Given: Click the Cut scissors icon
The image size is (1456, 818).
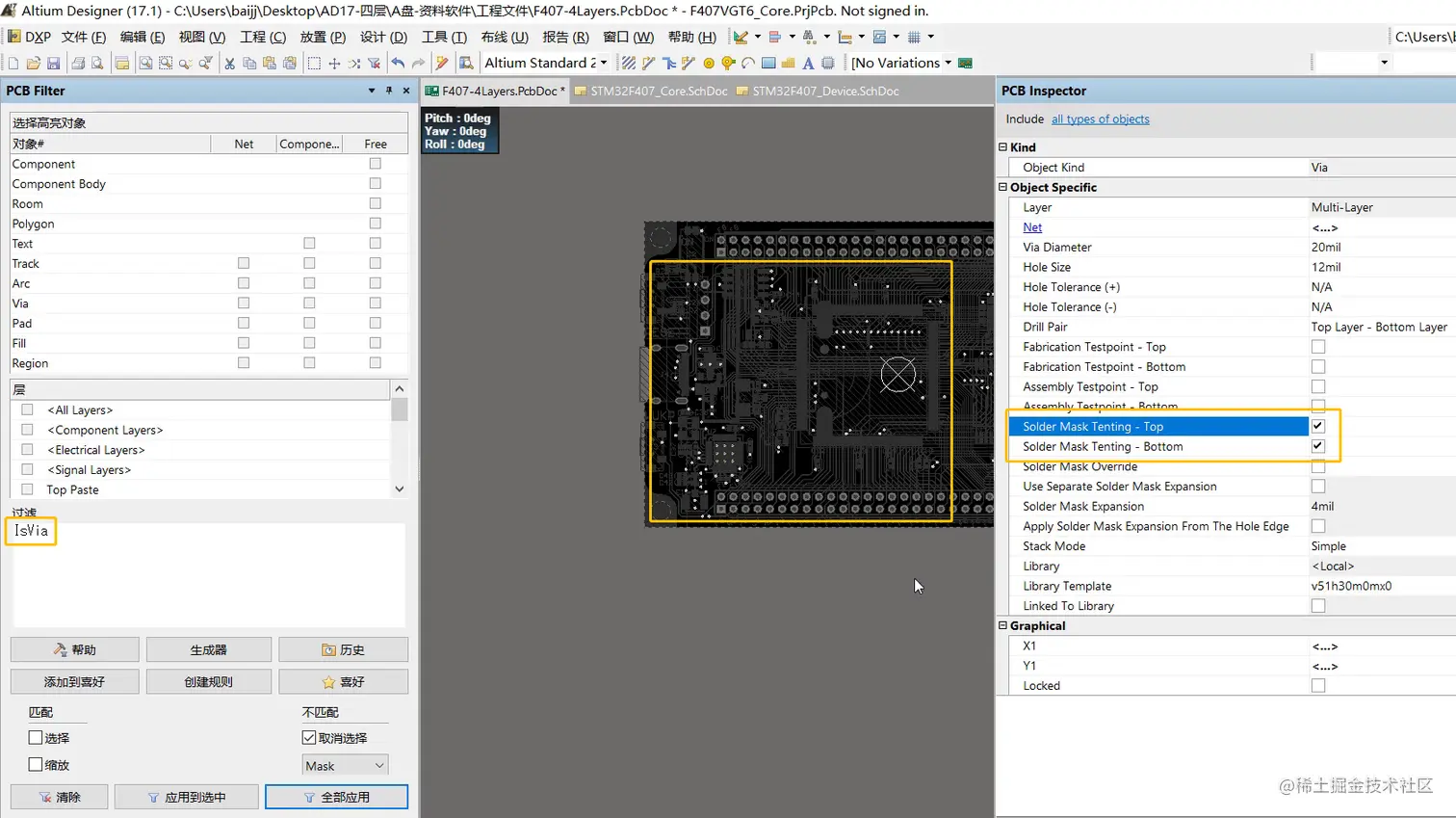Looking at the screenshot, I should (229, 64).
